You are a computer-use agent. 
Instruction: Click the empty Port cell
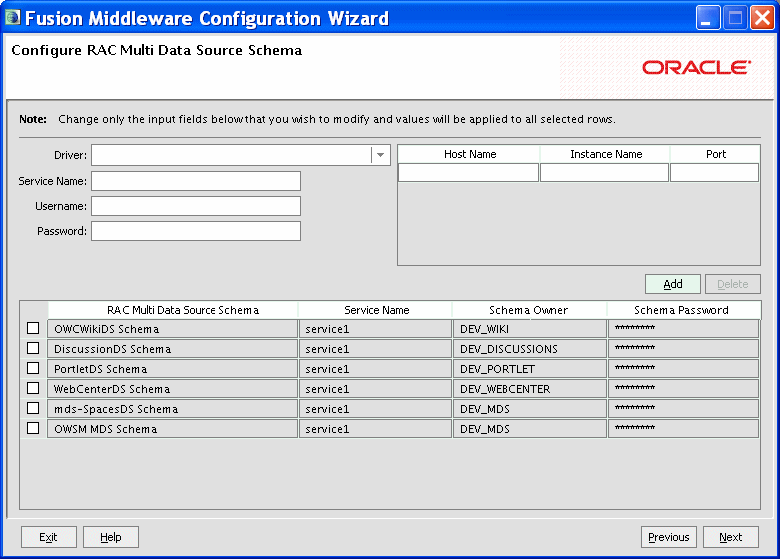pyautogui.click(x=714, y=173)
